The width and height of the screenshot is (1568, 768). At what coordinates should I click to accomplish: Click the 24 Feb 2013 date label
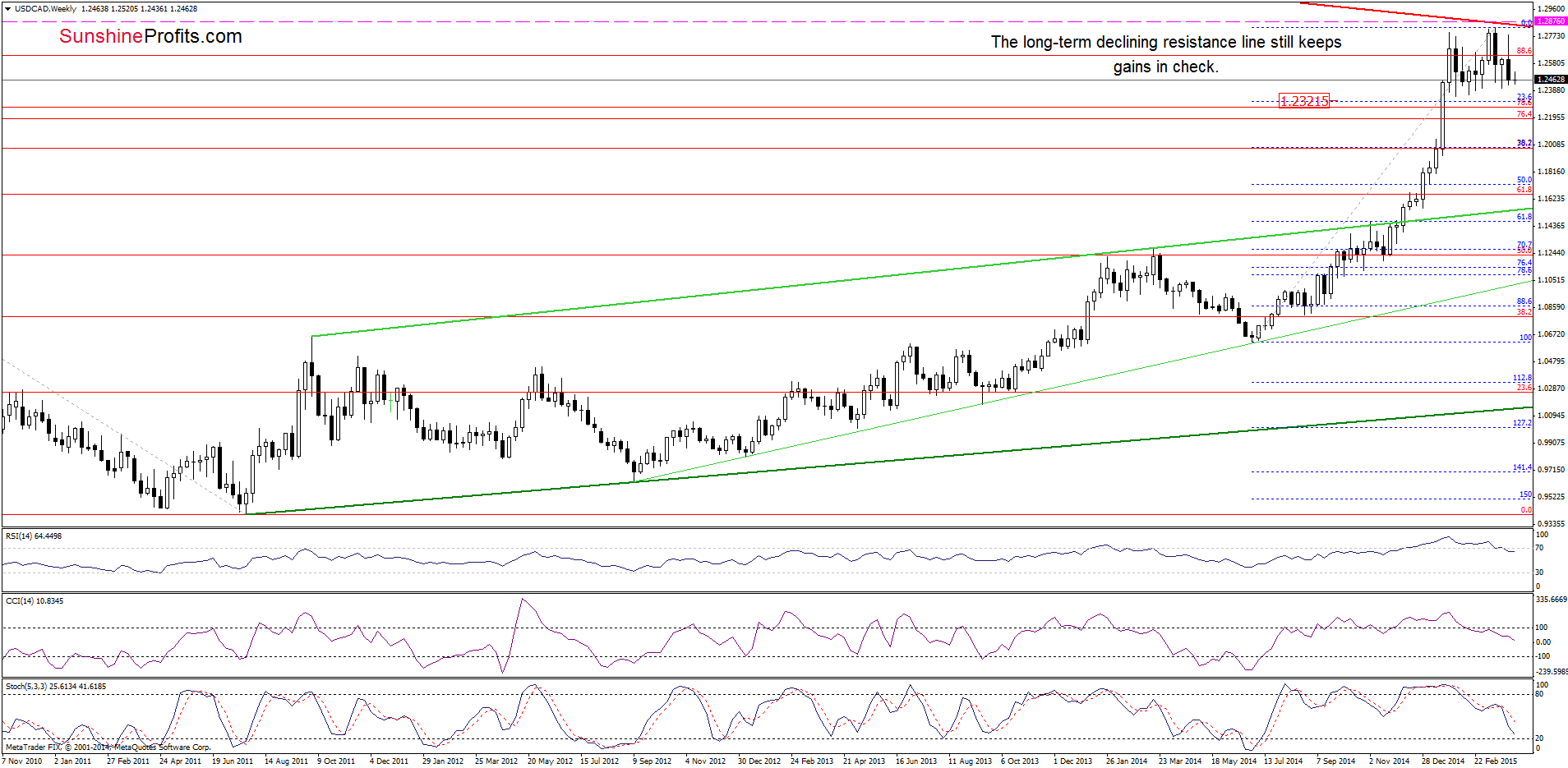click(812, 761)
